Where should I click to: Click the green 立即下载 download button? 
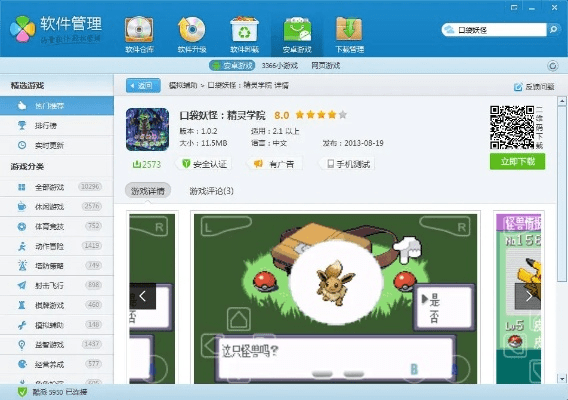pyautogui.click(x=517, y=162)
